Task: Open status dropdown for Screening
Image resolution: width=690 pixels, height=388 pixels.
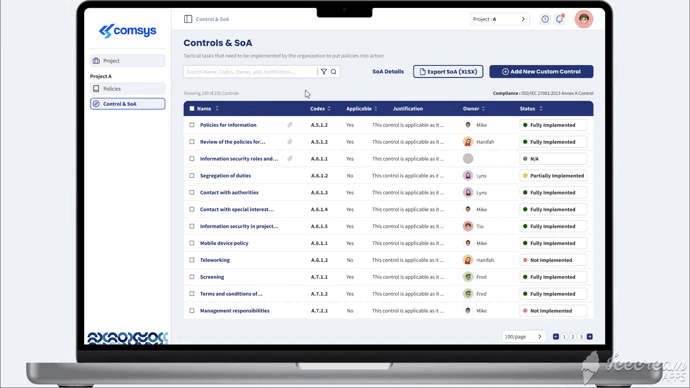Action: [553, 277]
